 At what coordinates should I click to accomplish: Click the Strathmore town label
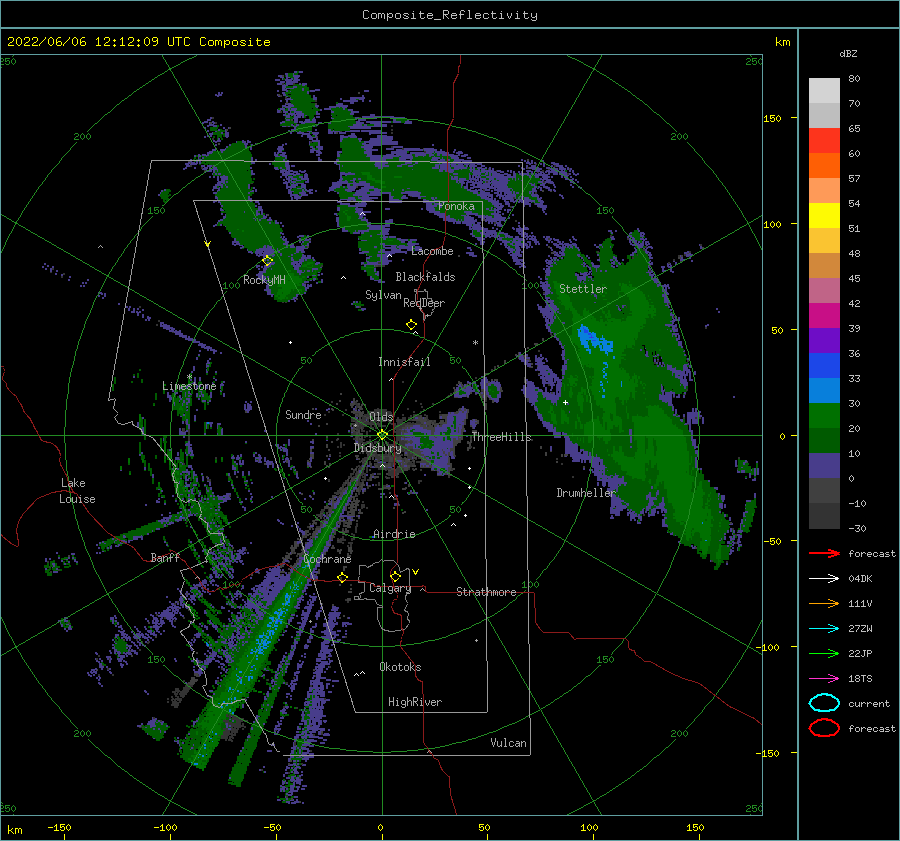[x=486, y=592]
